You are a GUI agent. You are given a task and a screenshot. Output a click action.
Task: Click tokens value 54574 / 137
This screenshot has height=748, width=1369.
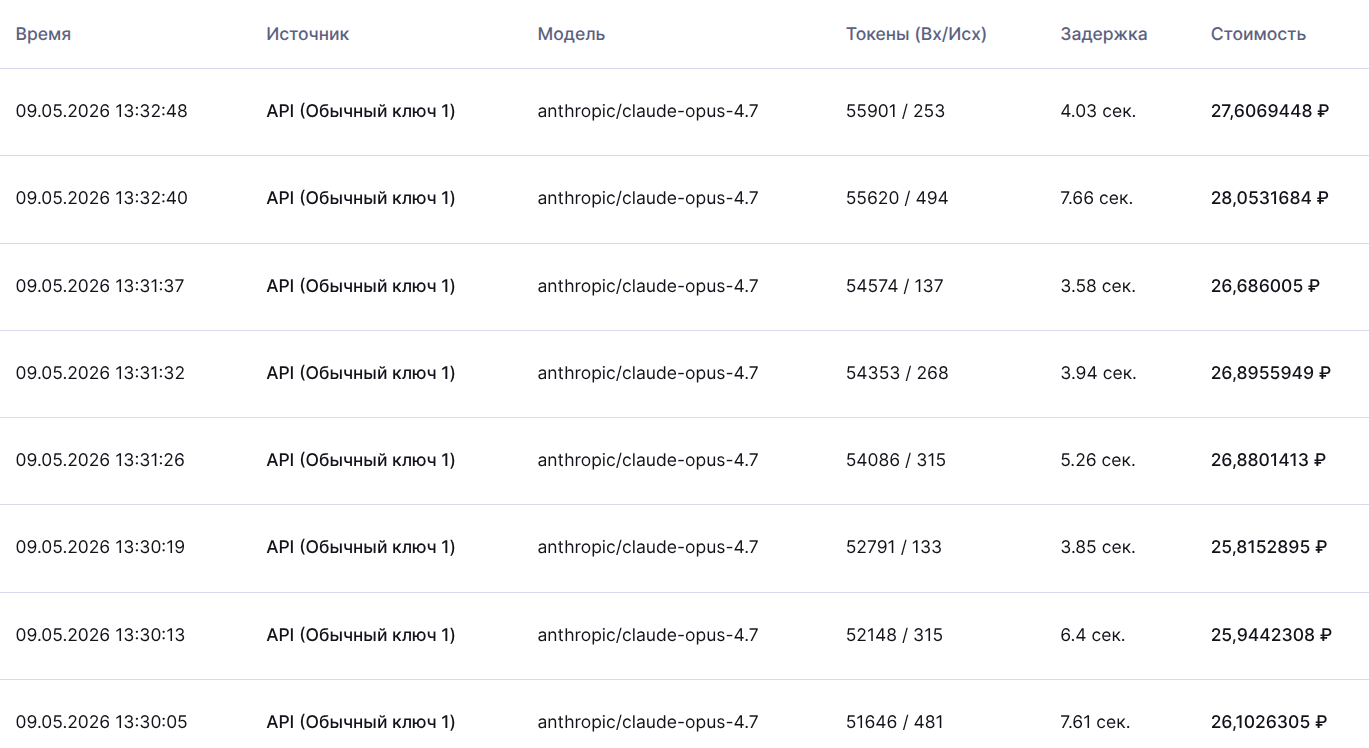coord(895,286)
